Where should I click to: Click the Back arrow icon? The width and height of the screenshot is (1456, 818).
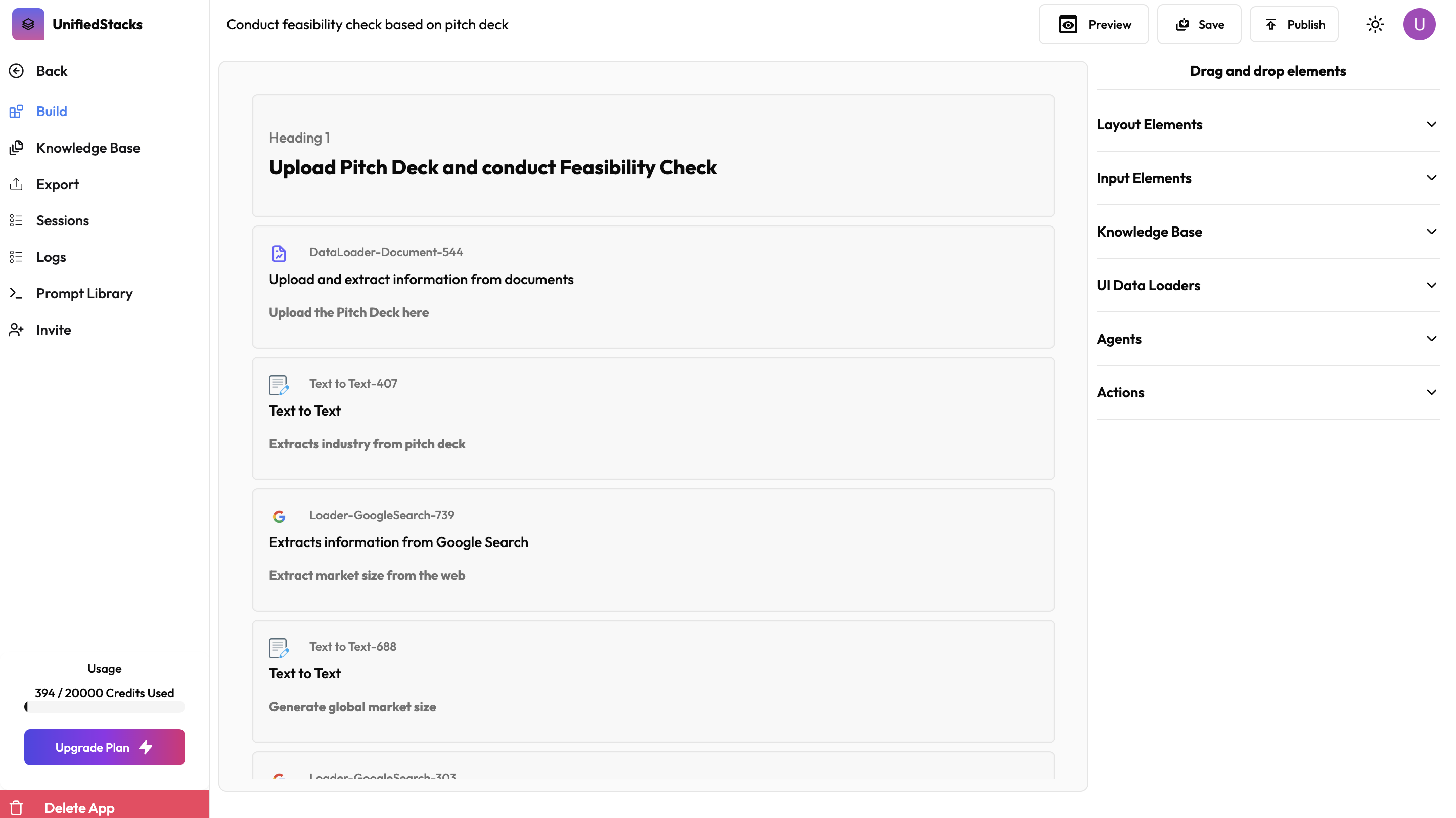(x=16, y=71)
